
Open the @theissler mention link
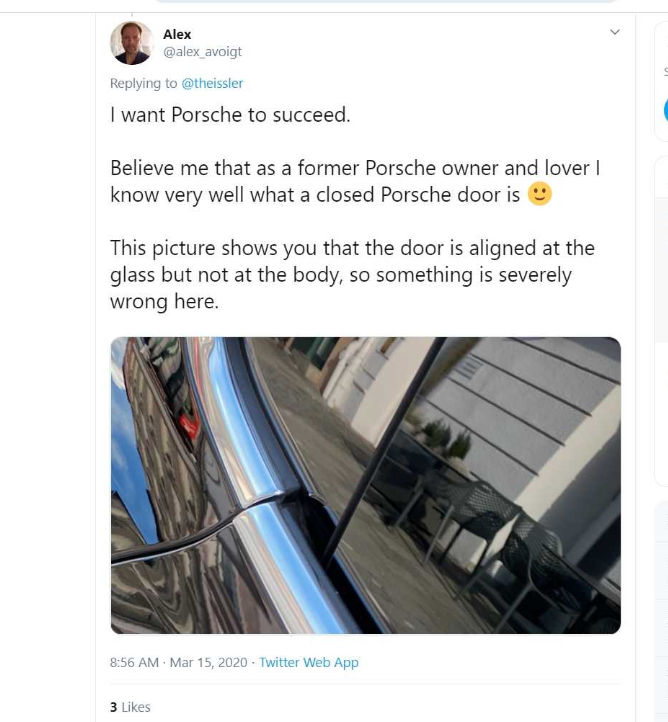tap(212, 84)
